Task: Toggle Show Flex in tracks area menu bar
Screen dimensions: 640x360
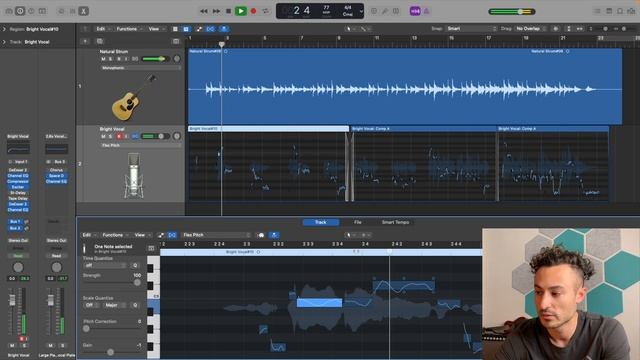Action: click(211, 29)
